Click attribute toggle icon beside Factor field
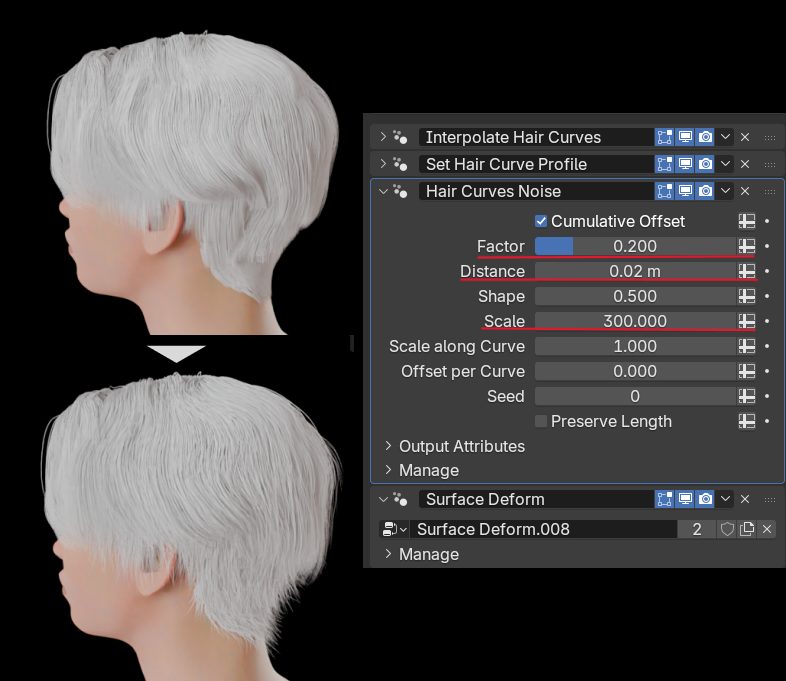Viewport: 786px width, 681px height. [746, 246]
